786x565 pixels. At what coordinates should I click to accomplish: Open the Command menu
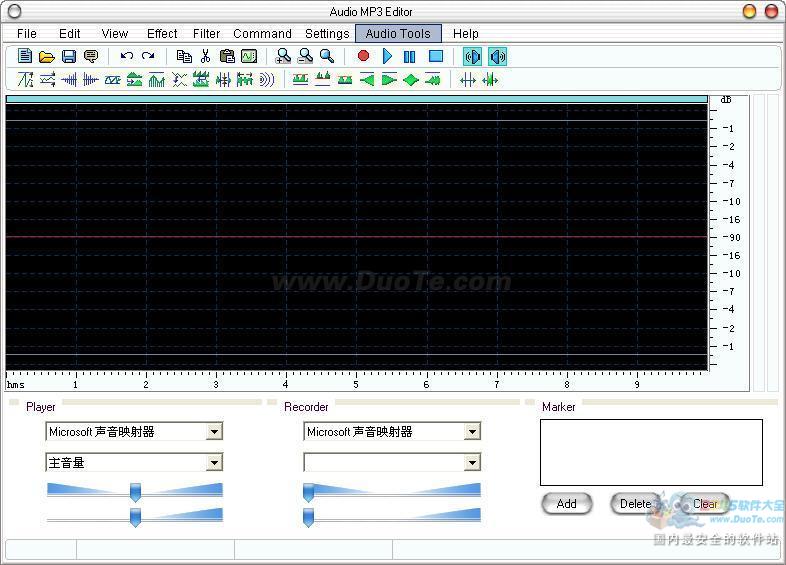tap(262, 34)
